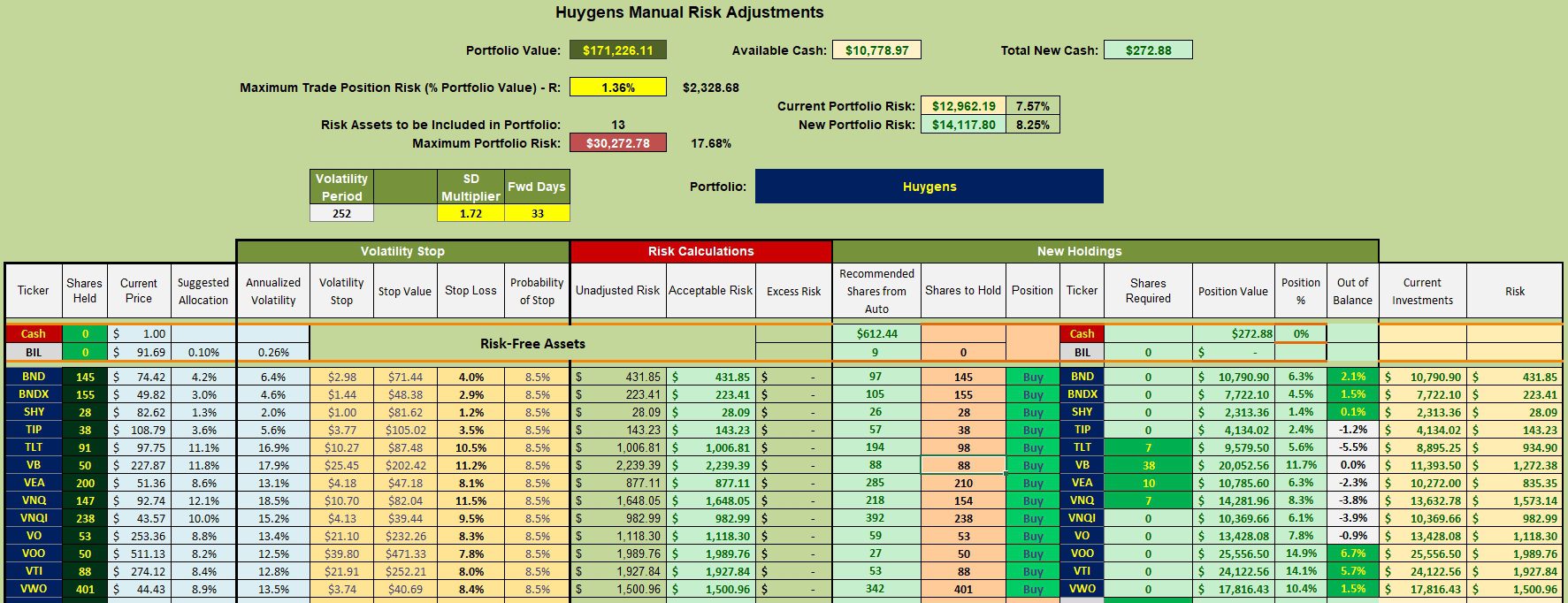The image size is (1568, 603).
Task: Click the Shares Held column header
Action: (x=85, y=291)
